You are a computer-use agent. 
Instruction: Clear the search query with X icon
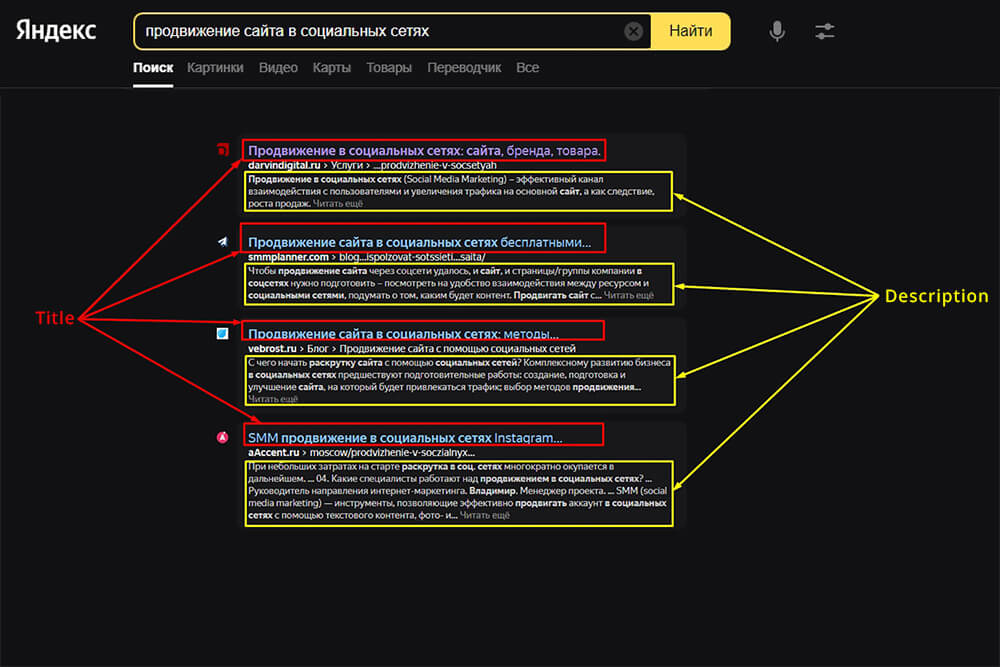633,31
